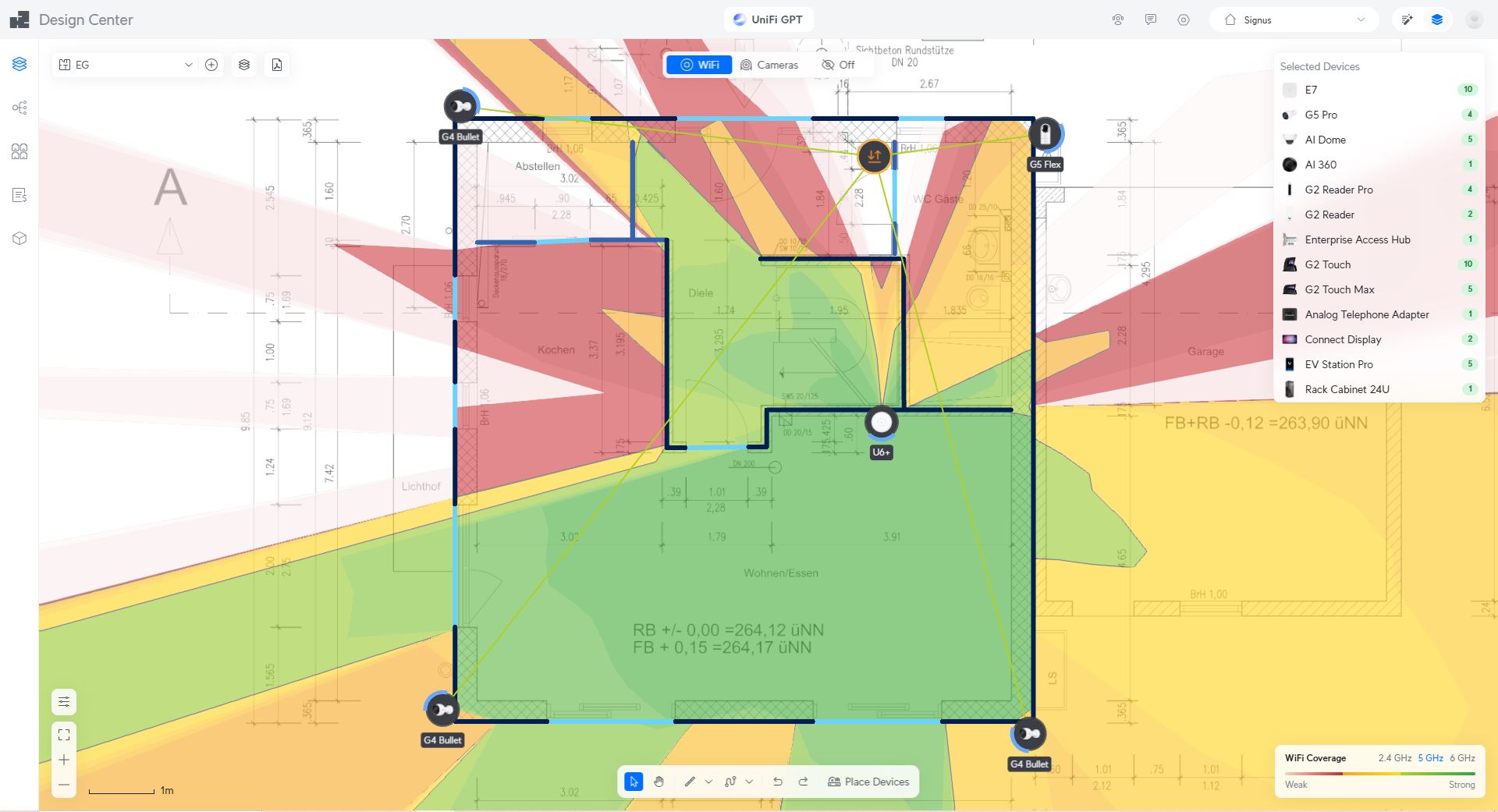Select AI Dome in Selected Devices
1498x812 pixels.
(x=1379, y=140)
